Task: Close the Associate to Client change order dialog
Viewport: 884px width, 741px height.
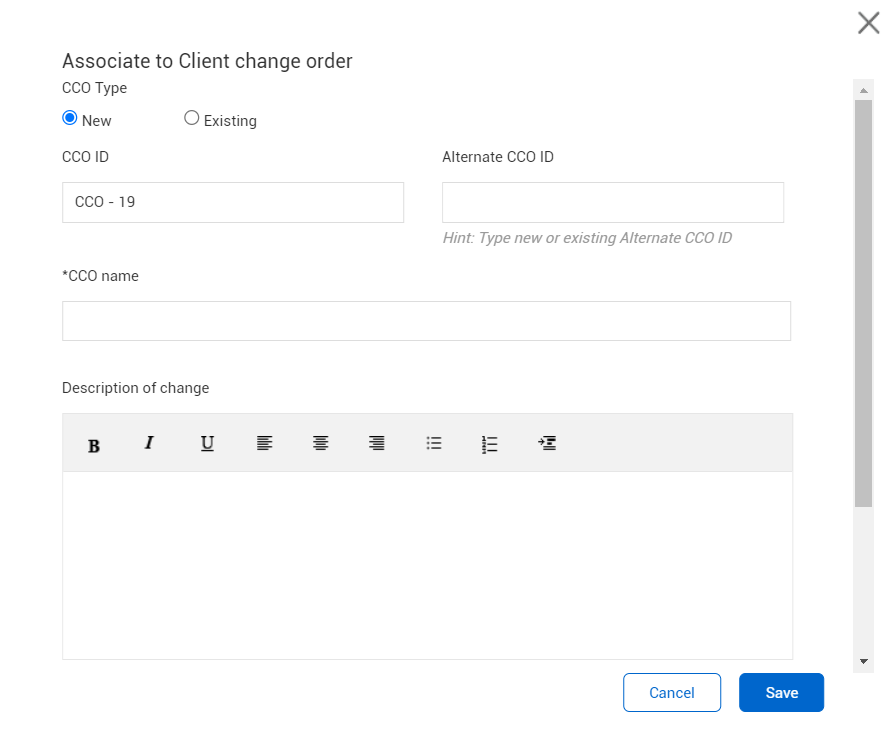Action: [869, 23]
